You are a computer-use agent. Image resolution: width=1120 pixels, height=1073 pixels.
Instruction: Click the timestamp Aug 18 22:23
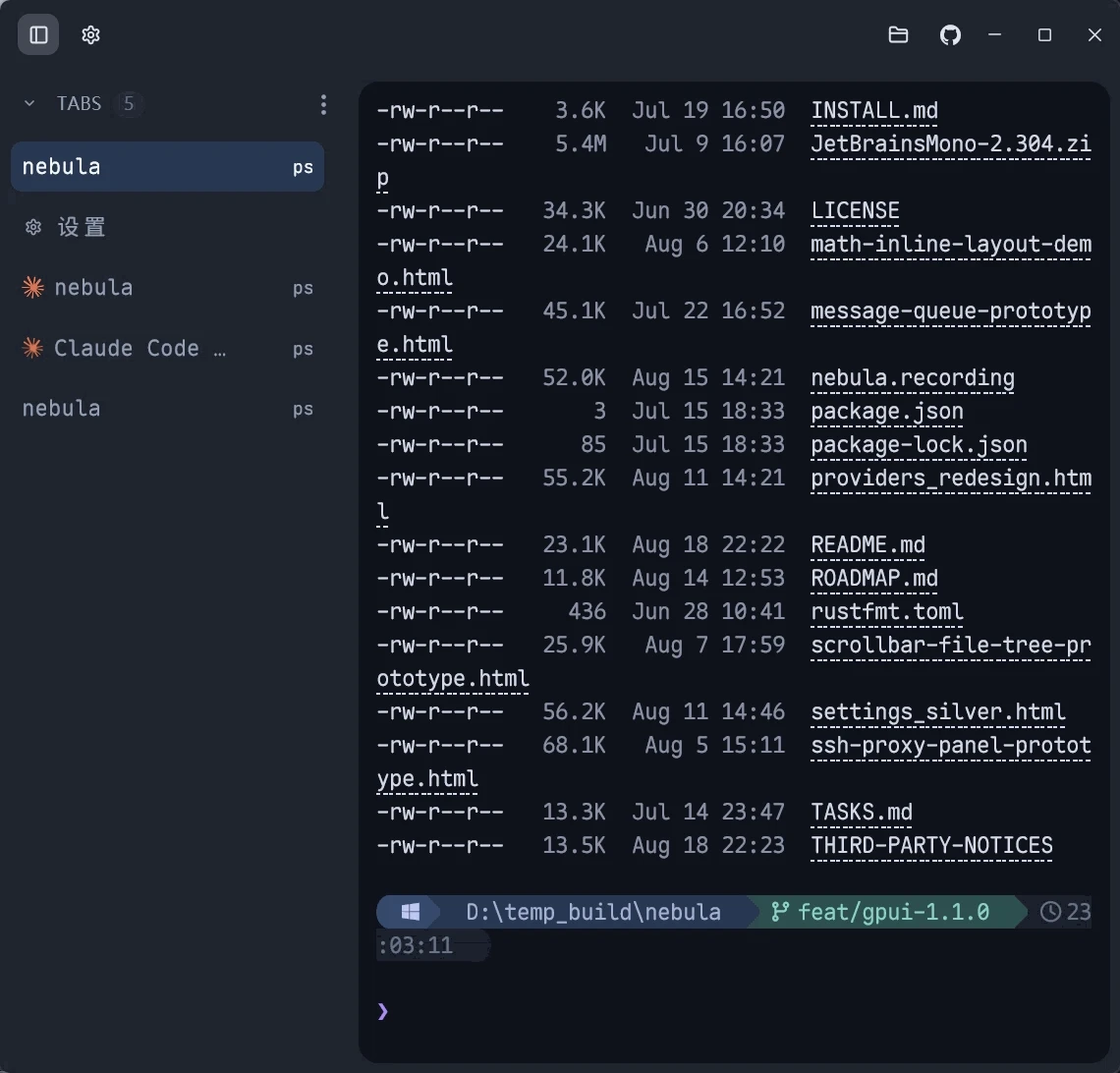pyautogui.click(x=707, y=846)
